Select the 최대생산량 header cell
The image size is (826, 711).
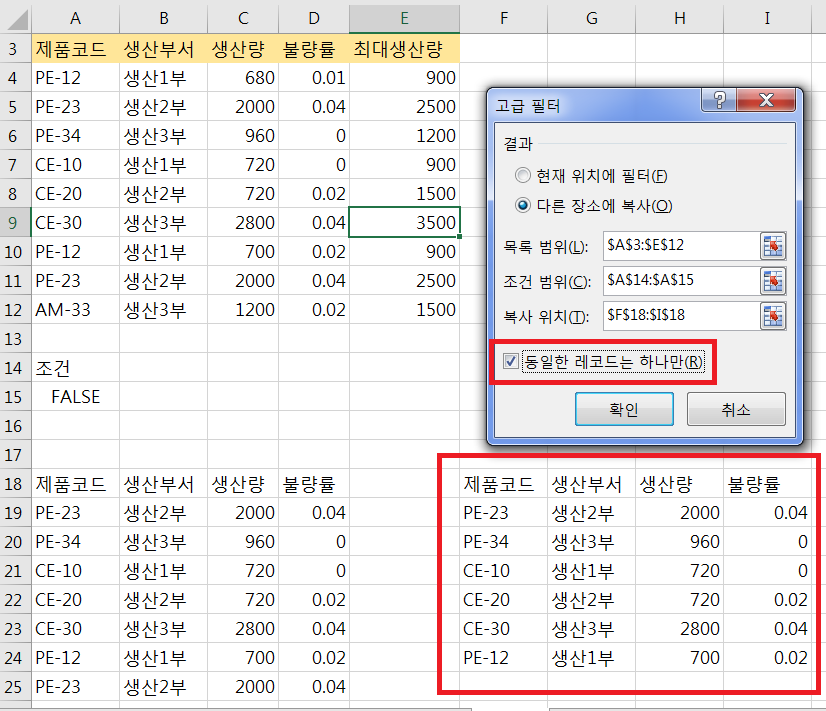pyautogui.click(x=404, y=49)
